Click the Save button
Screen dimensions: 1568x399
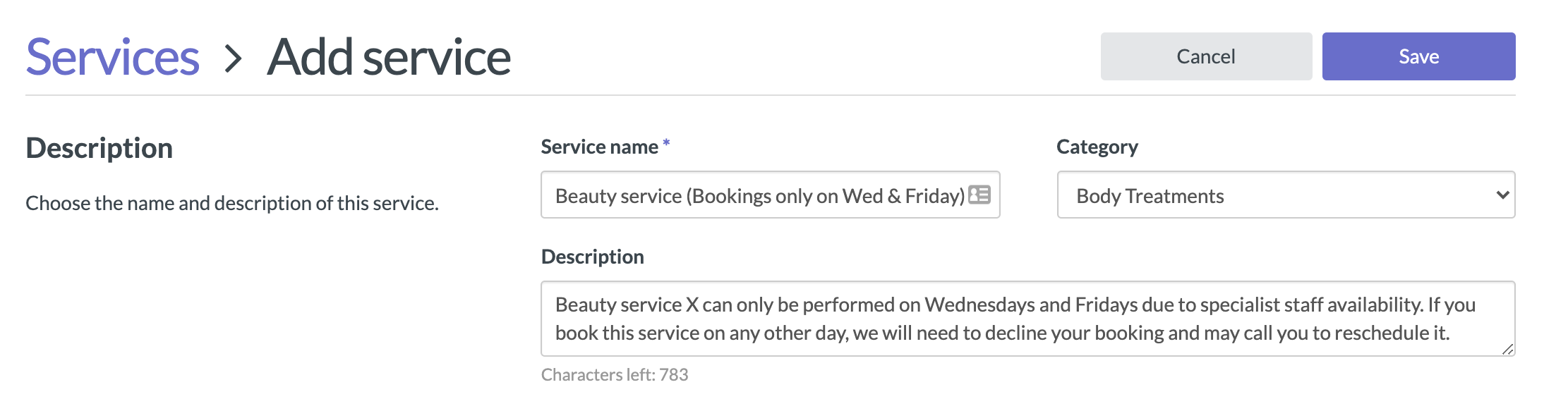pos(1418,56)
